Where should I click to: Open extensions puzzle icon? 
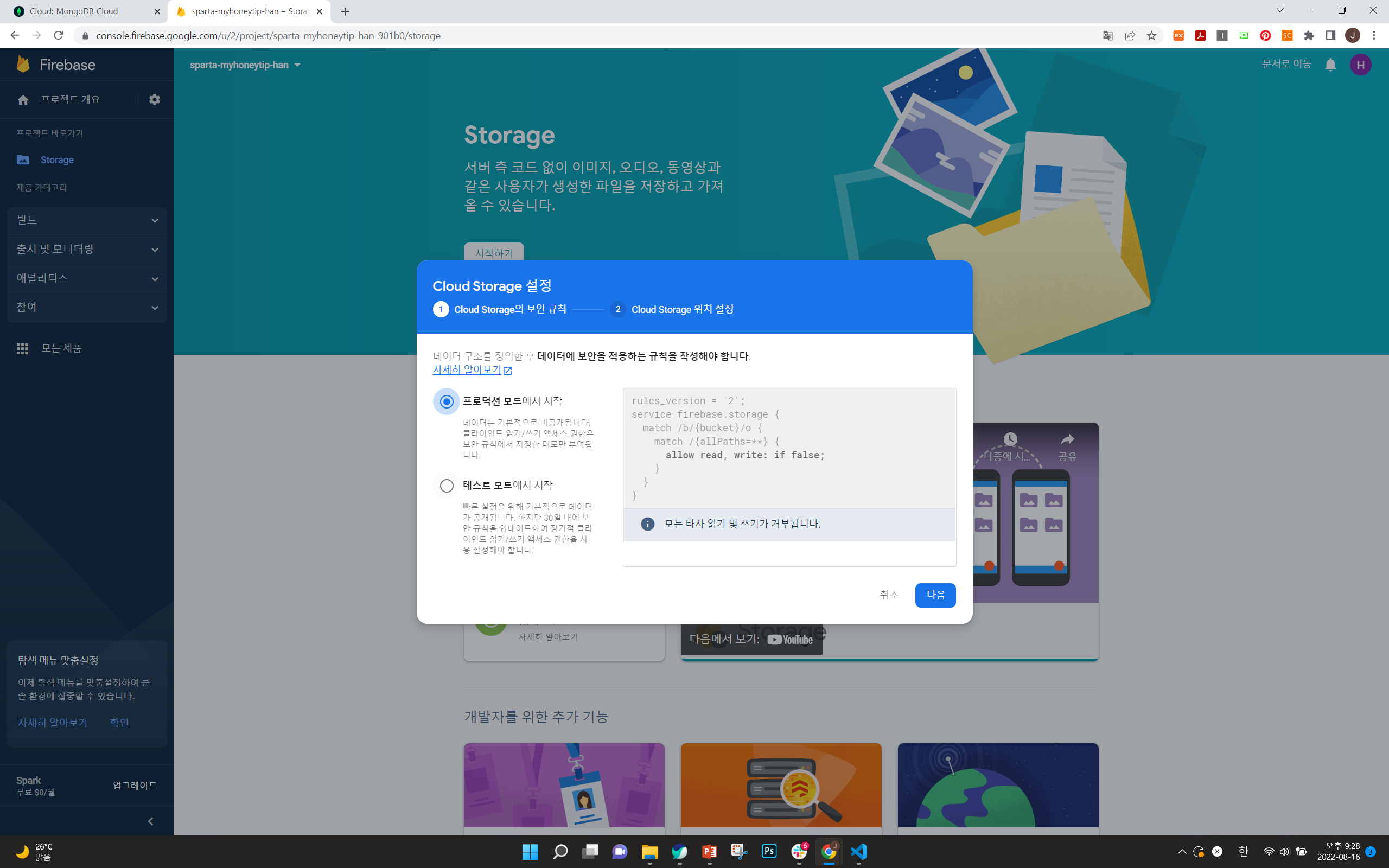tap(1309, 36)
